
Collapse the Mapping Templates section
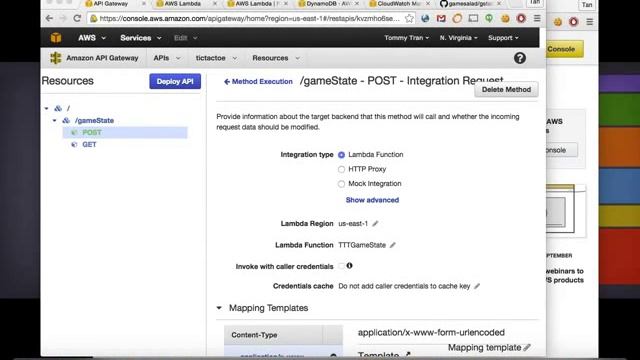tap(219, 308)
